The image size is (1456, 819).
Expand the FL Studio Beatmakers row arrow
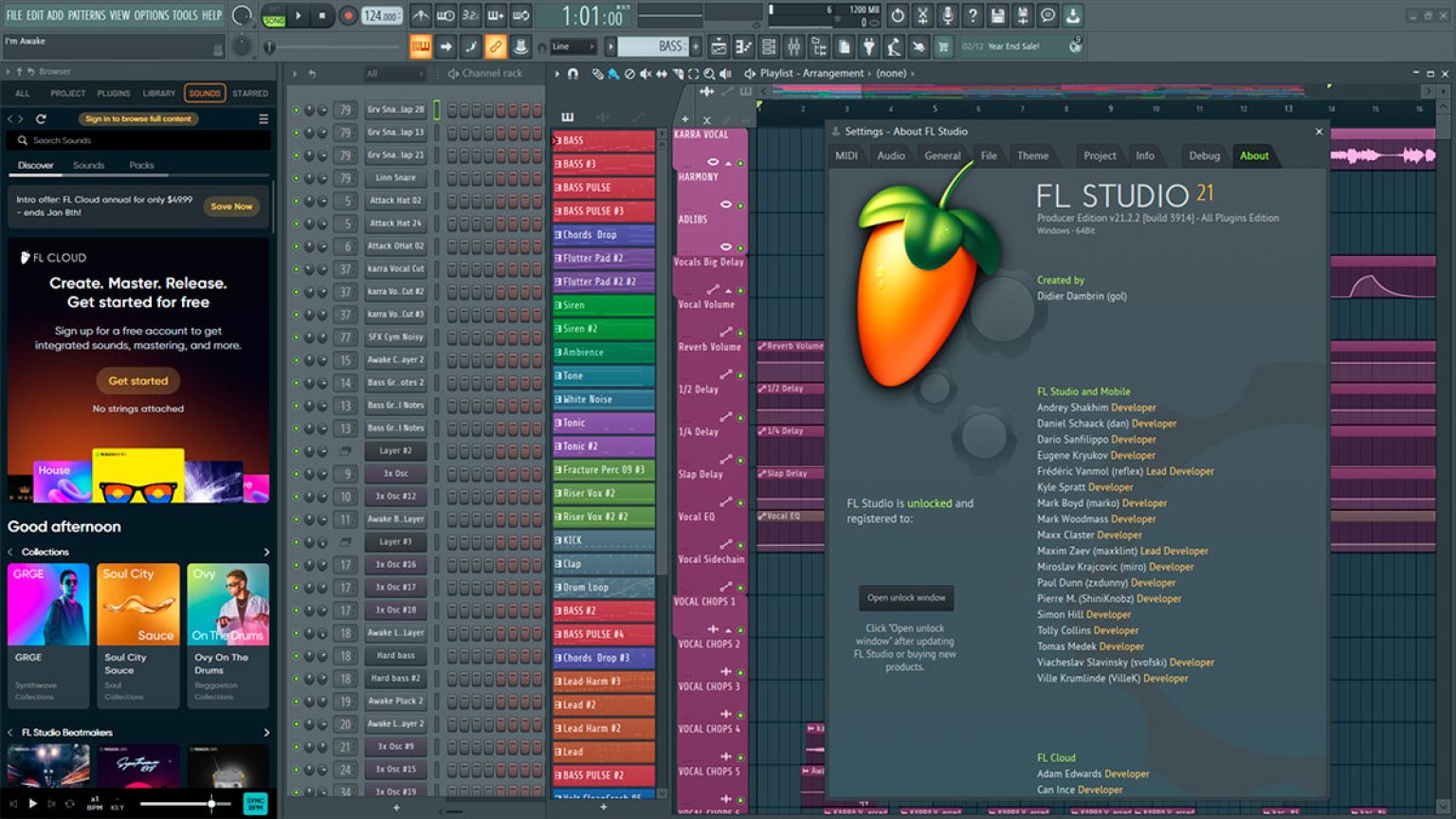[x=266, y=733]
